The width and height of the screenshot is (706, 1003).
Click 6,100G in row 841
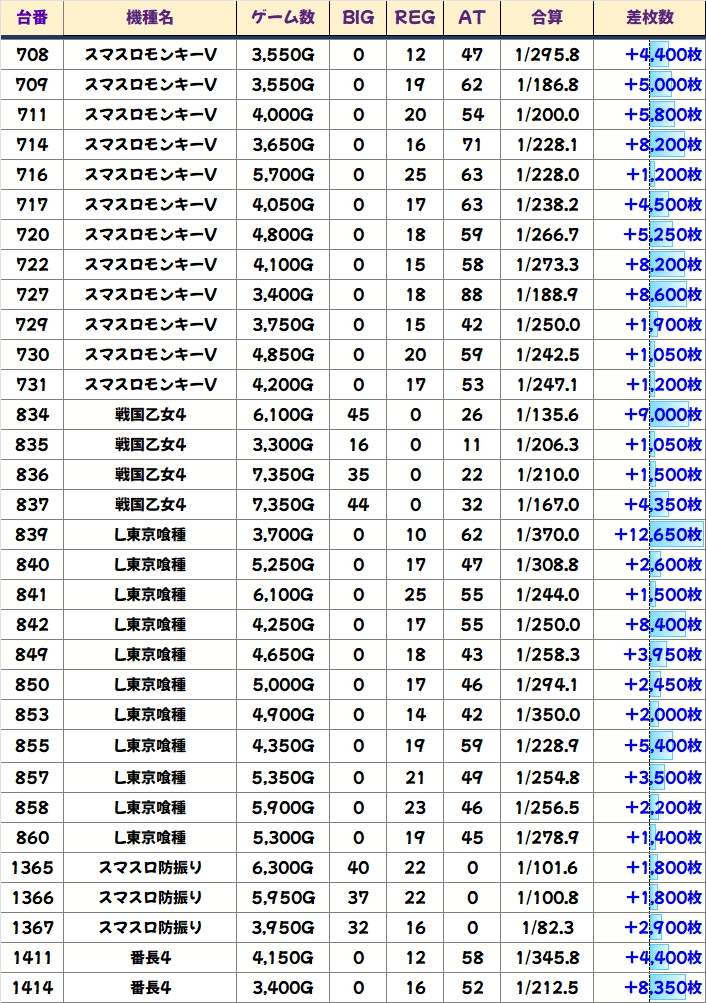[283, 595]
